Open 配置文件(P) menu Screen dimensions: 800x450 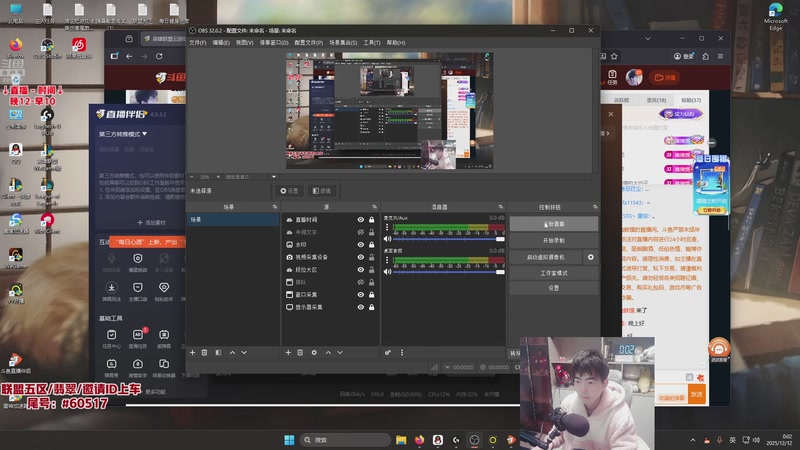309,43
